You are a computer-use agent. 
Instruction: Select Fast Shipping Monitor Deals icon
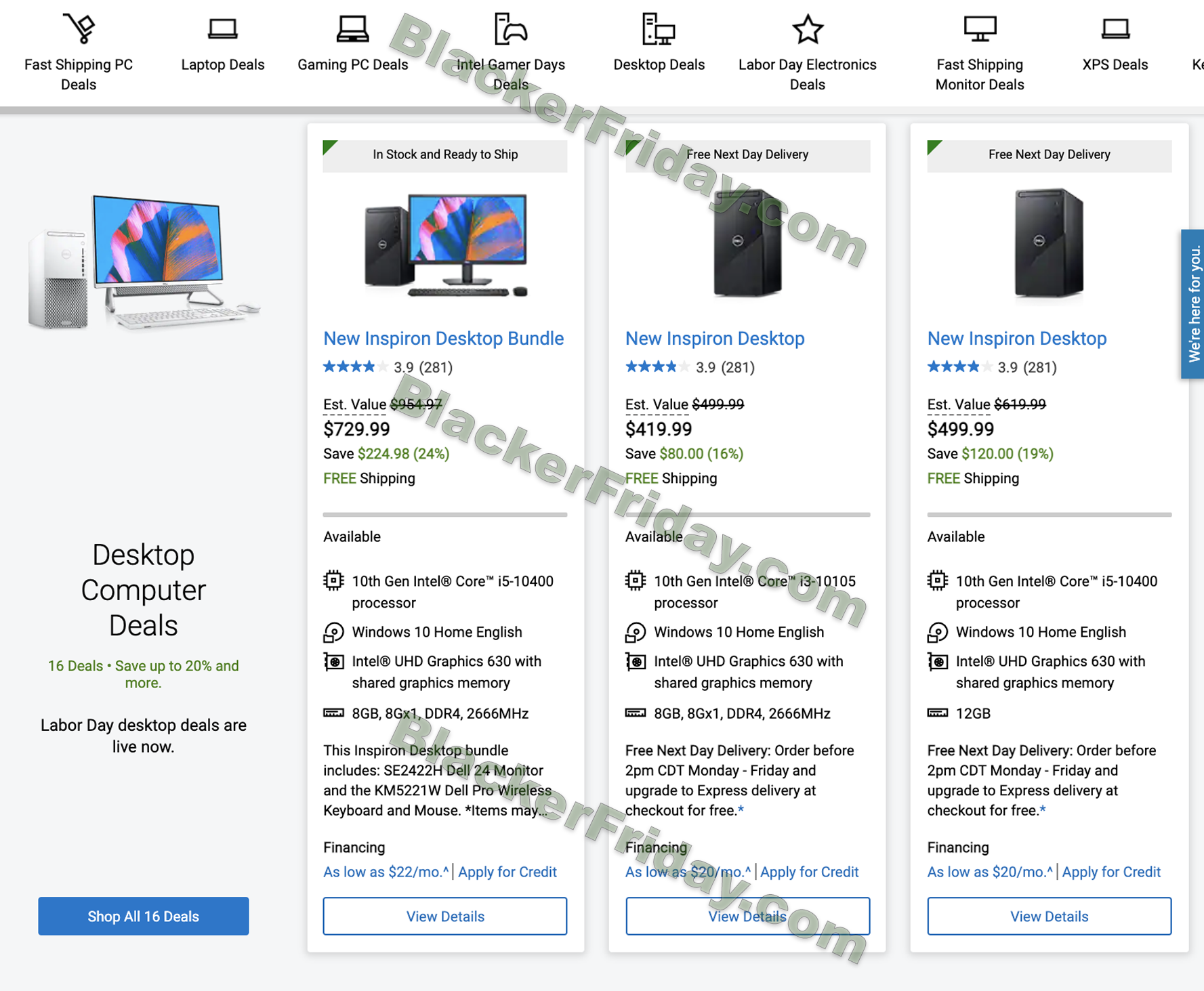pos(980,29)
